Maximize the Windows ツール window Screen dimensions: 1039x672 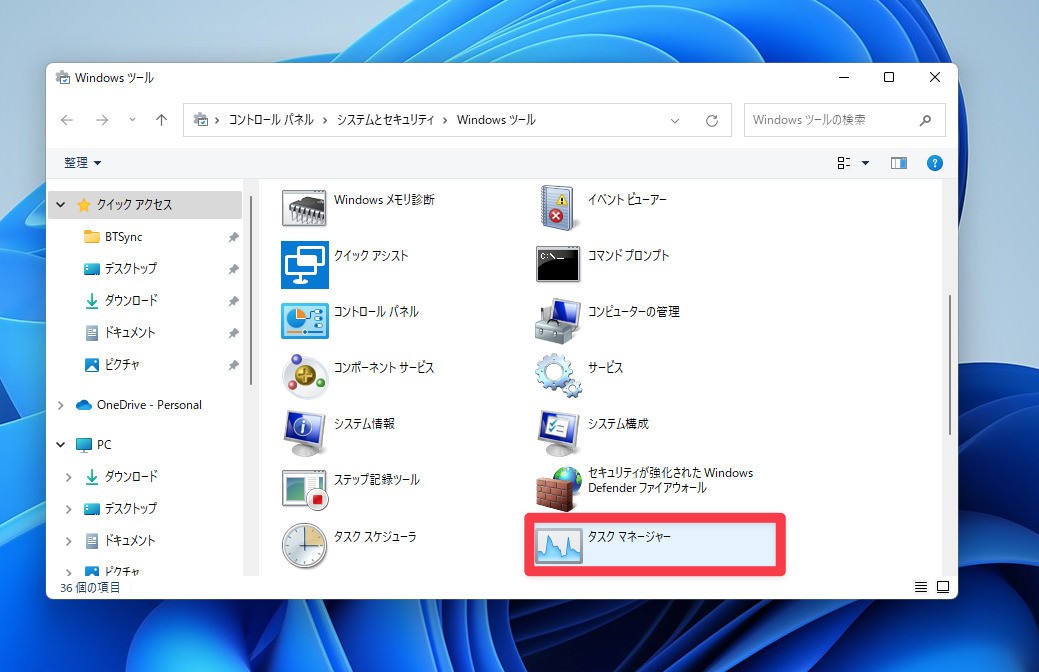click(x=889, y=78)
